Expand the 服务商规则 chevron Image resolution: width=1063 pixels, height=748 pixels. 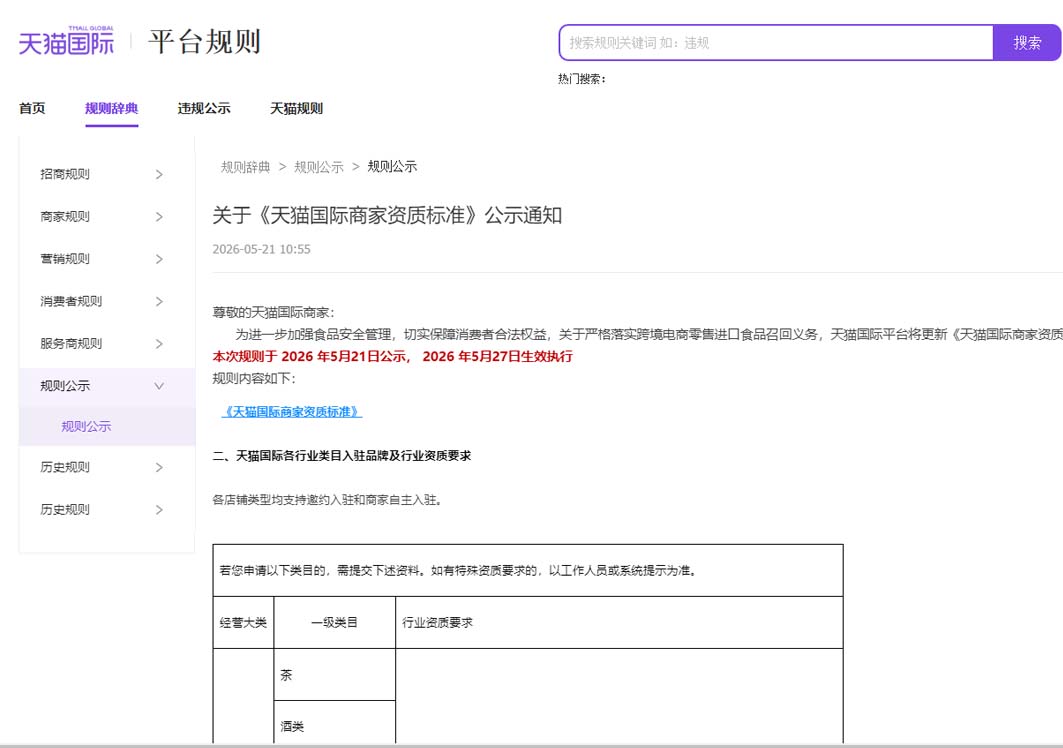[x=159, y=344]
